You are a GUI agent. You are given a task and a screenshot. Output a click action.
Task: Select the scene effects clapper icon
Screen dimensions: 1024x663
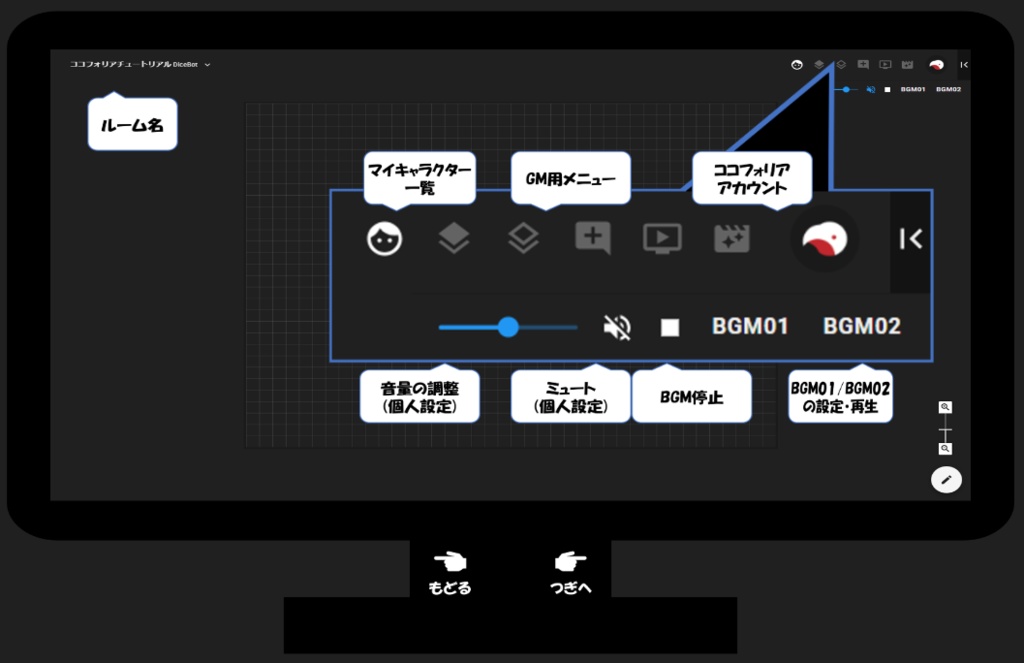coord(731,239)
